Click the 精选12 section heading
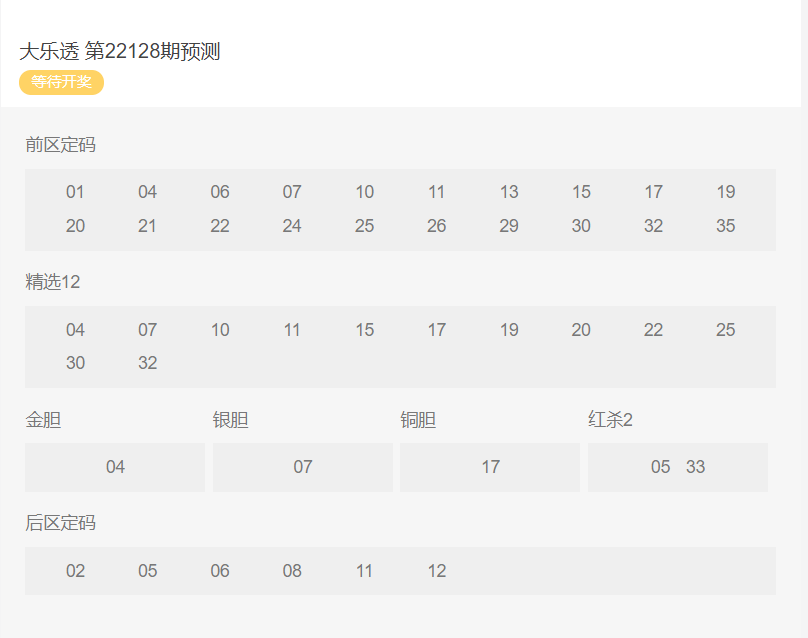The height and width of the screenshot is (638, 808). (x=52, y=282)
